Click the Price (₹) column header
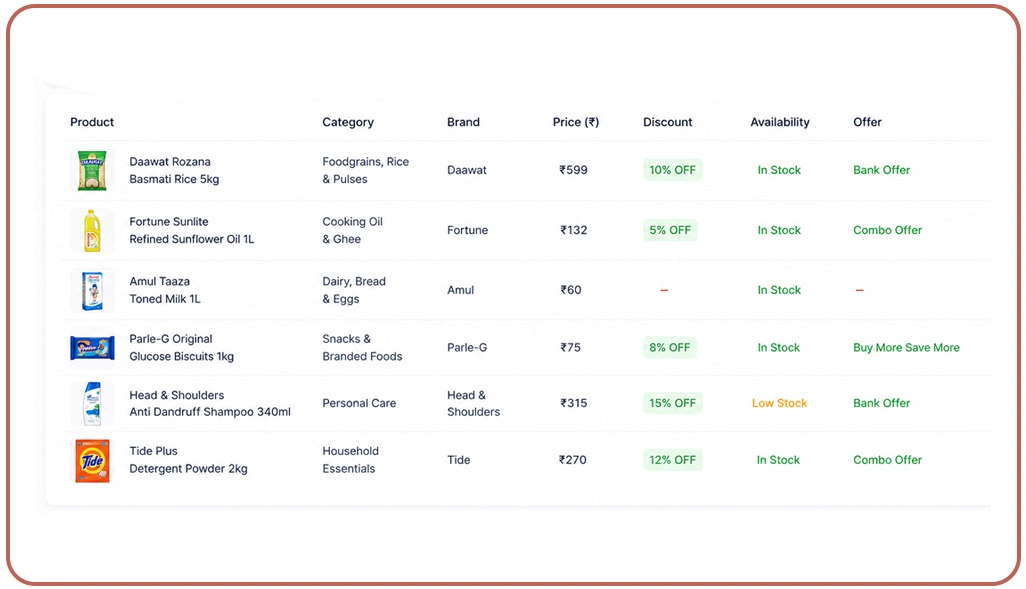Screen dimensions: 1026x589 point(576,122)
